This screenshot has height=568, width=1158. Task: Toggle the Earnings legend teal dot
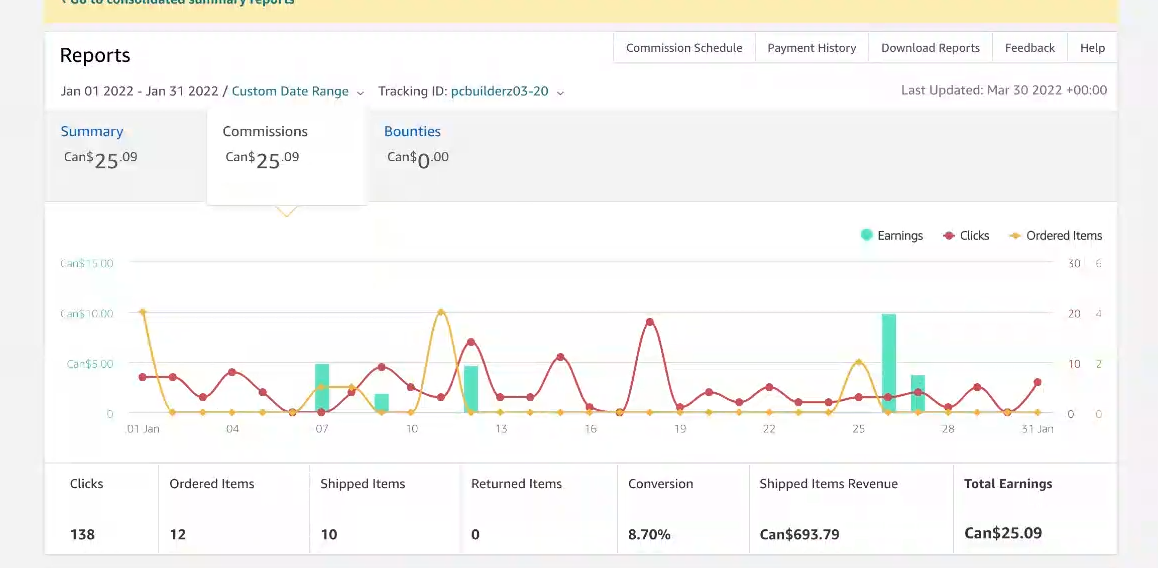(866, 236)
